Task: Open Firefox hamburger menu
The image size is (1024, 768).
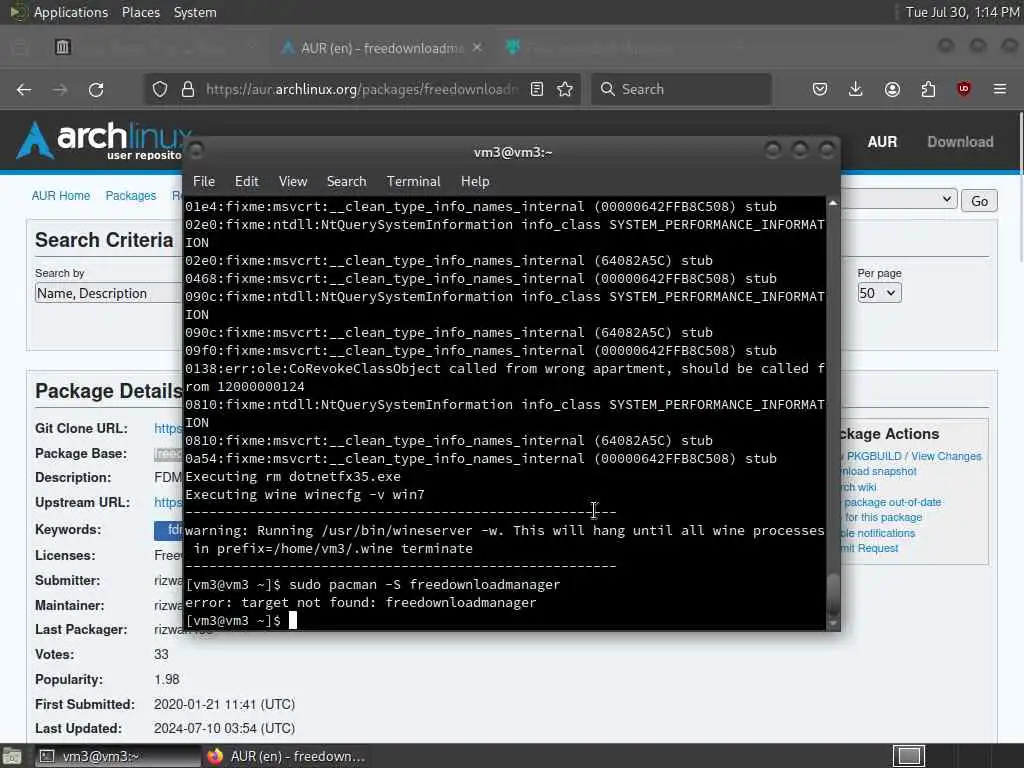Action: coord(1000,89)
